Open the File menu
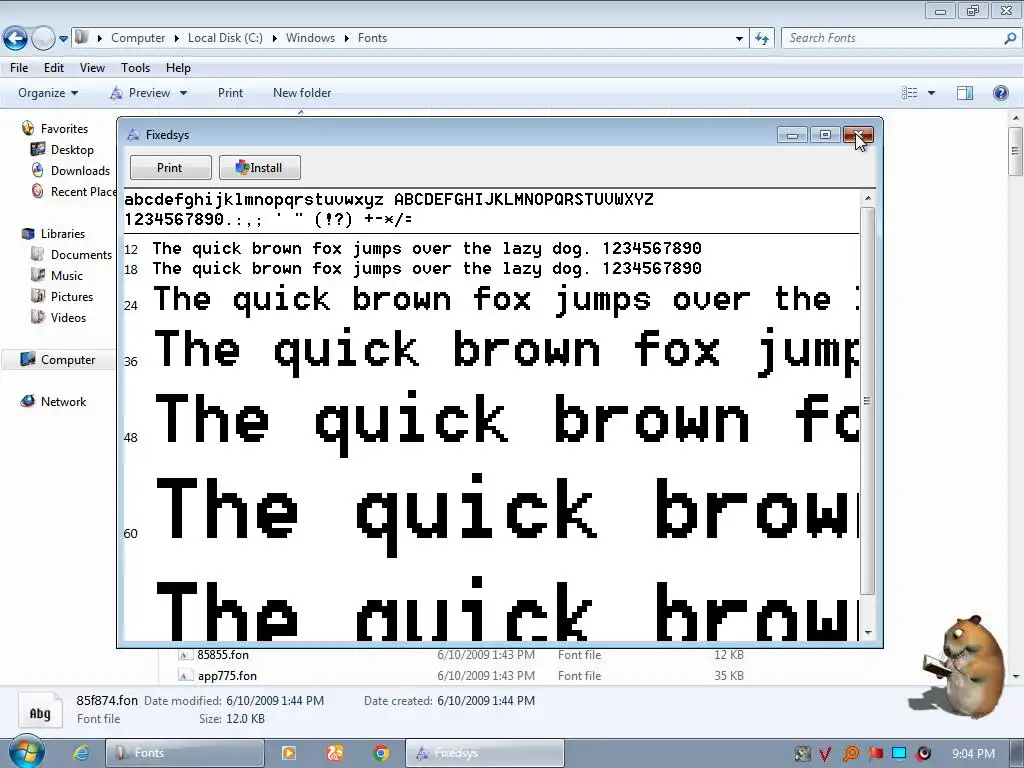This screenshot has width=1024, height=768. pos(19,68)
